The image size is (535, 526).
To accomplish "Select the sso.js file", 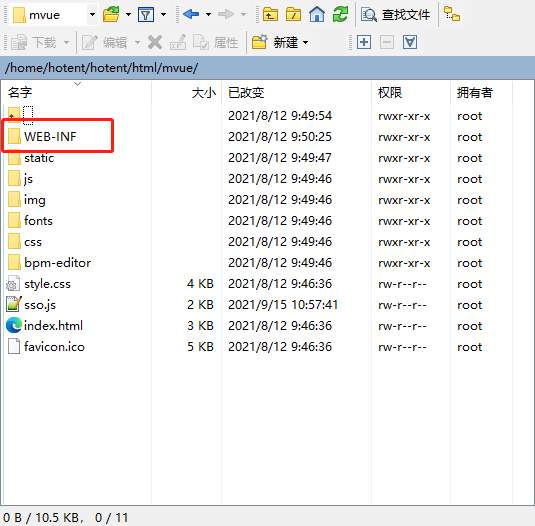I will (x=40, y=305).
